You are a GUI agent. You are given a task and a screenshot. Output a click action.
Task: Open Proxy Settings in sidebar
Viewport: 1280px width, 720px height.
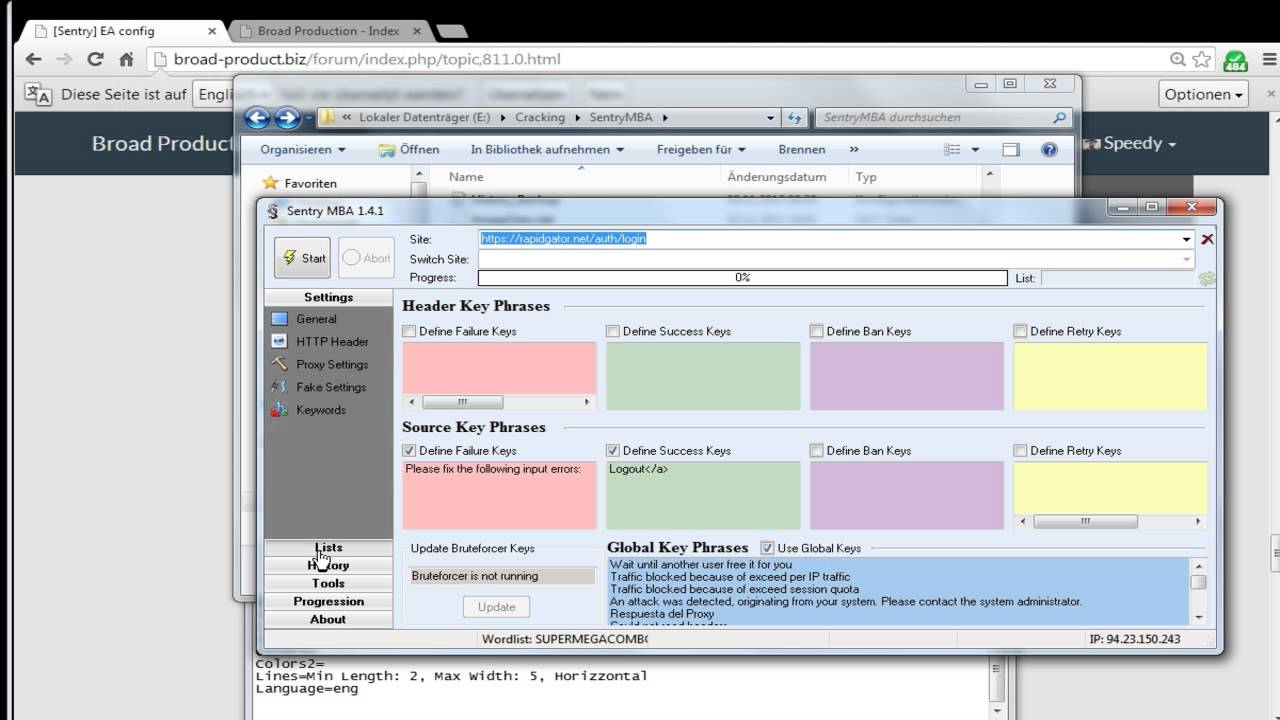[332, 365]
